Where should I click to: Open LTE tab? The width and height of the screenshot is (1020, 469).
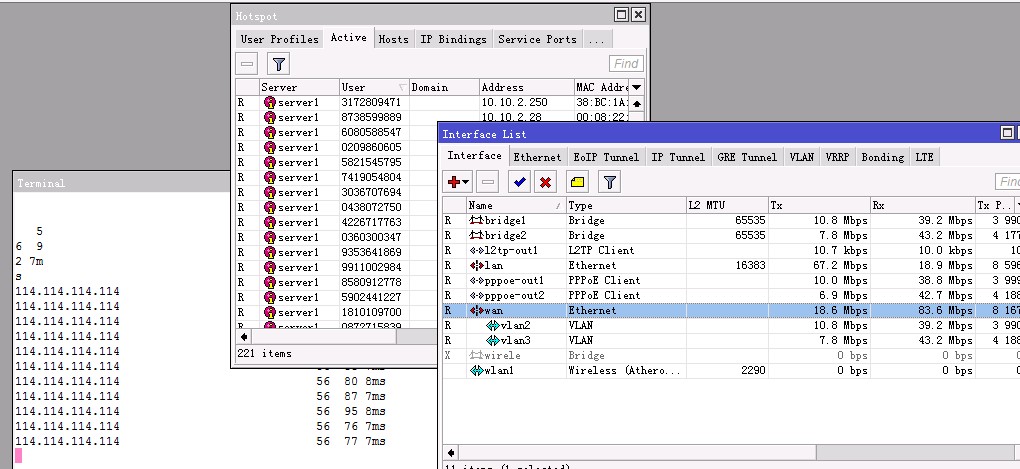924,157
